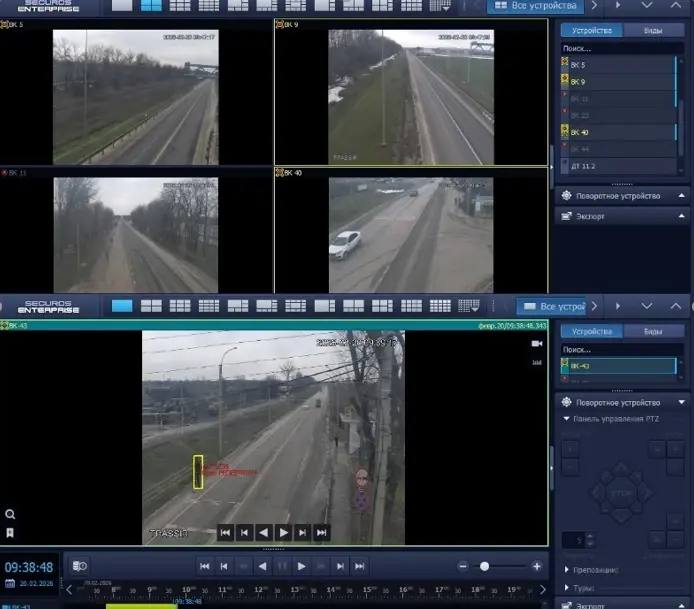The height and width of the screenshot is (609, 694).
Task: Click the camera record icon on BK-43 view
Action: 536,343
